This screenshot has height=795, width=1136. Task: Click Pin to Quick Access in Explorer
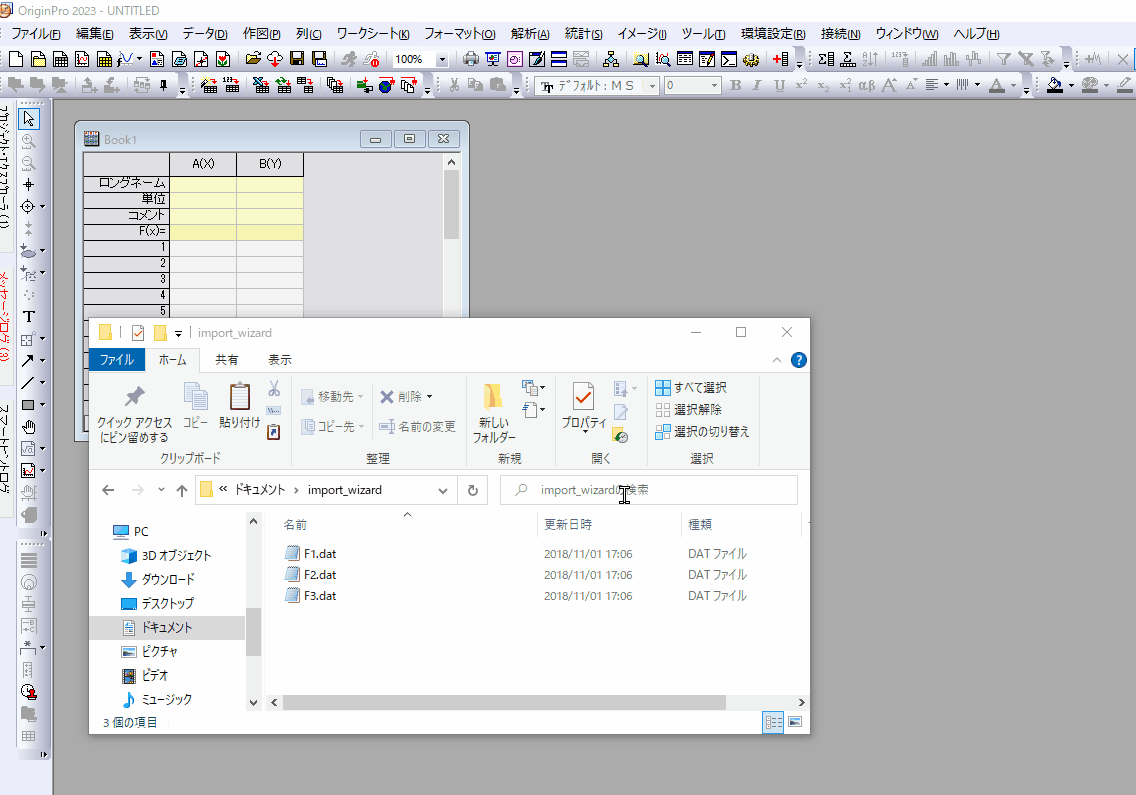(x=135, y=413)
